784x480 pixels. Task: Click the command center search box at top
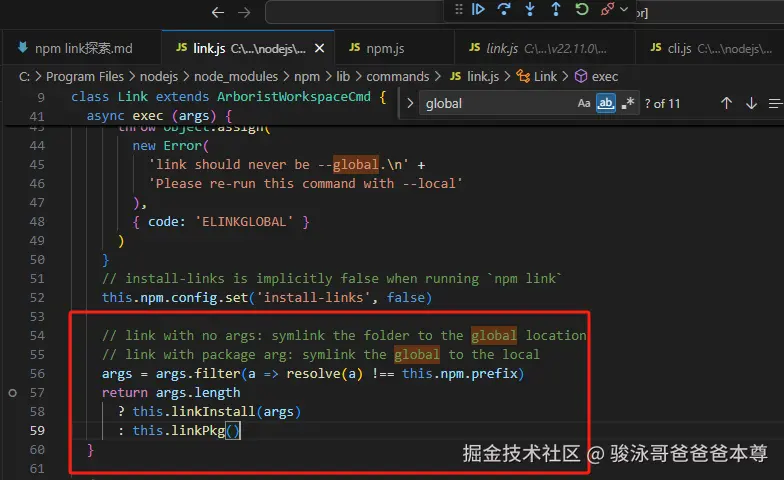click(x=355, y=12)
